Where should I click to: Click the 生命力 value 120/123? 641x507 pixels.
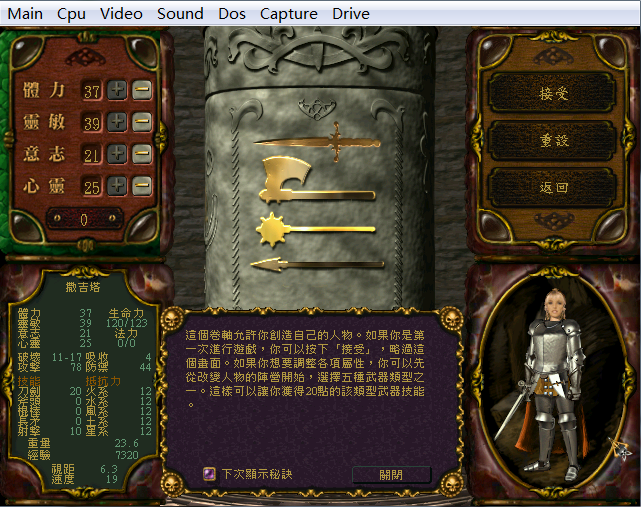[127, 323]
